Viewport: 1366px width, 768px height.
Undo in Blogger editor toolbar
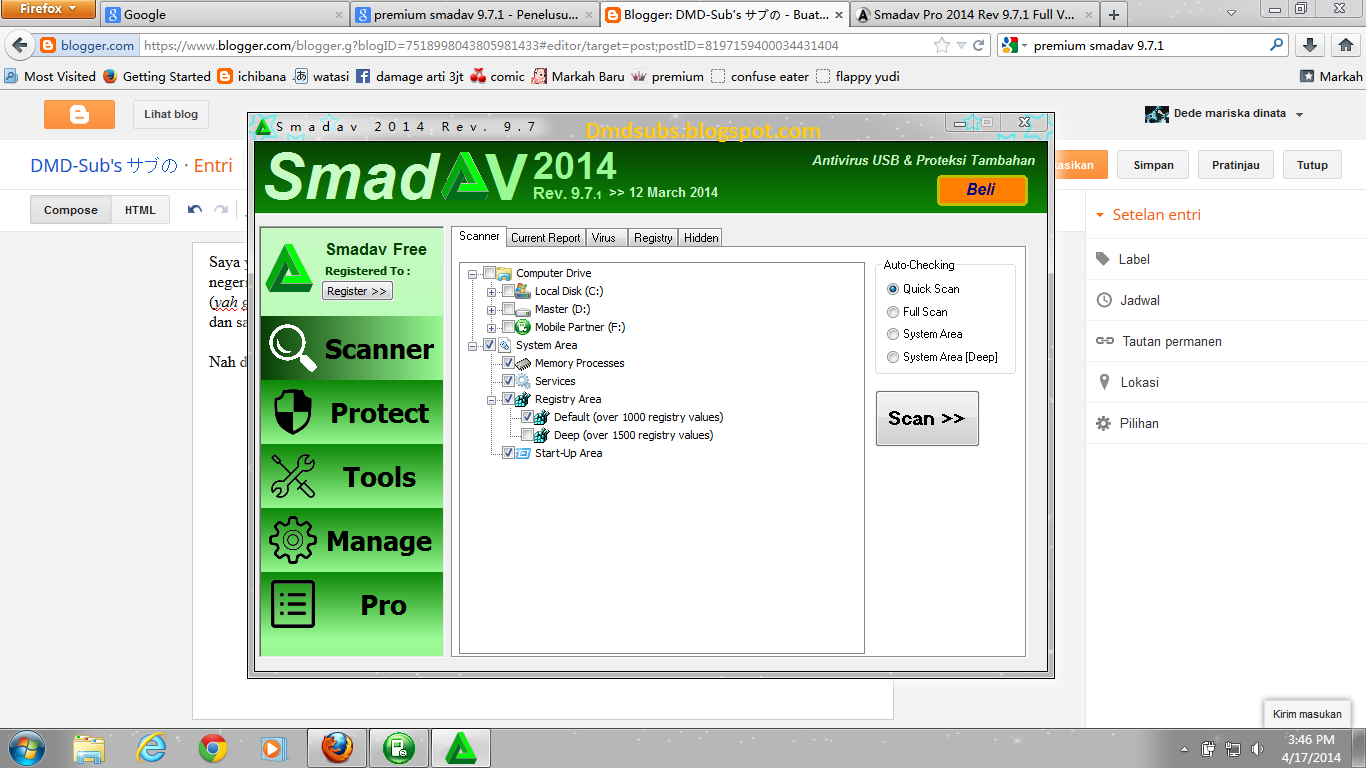(195, 210)
